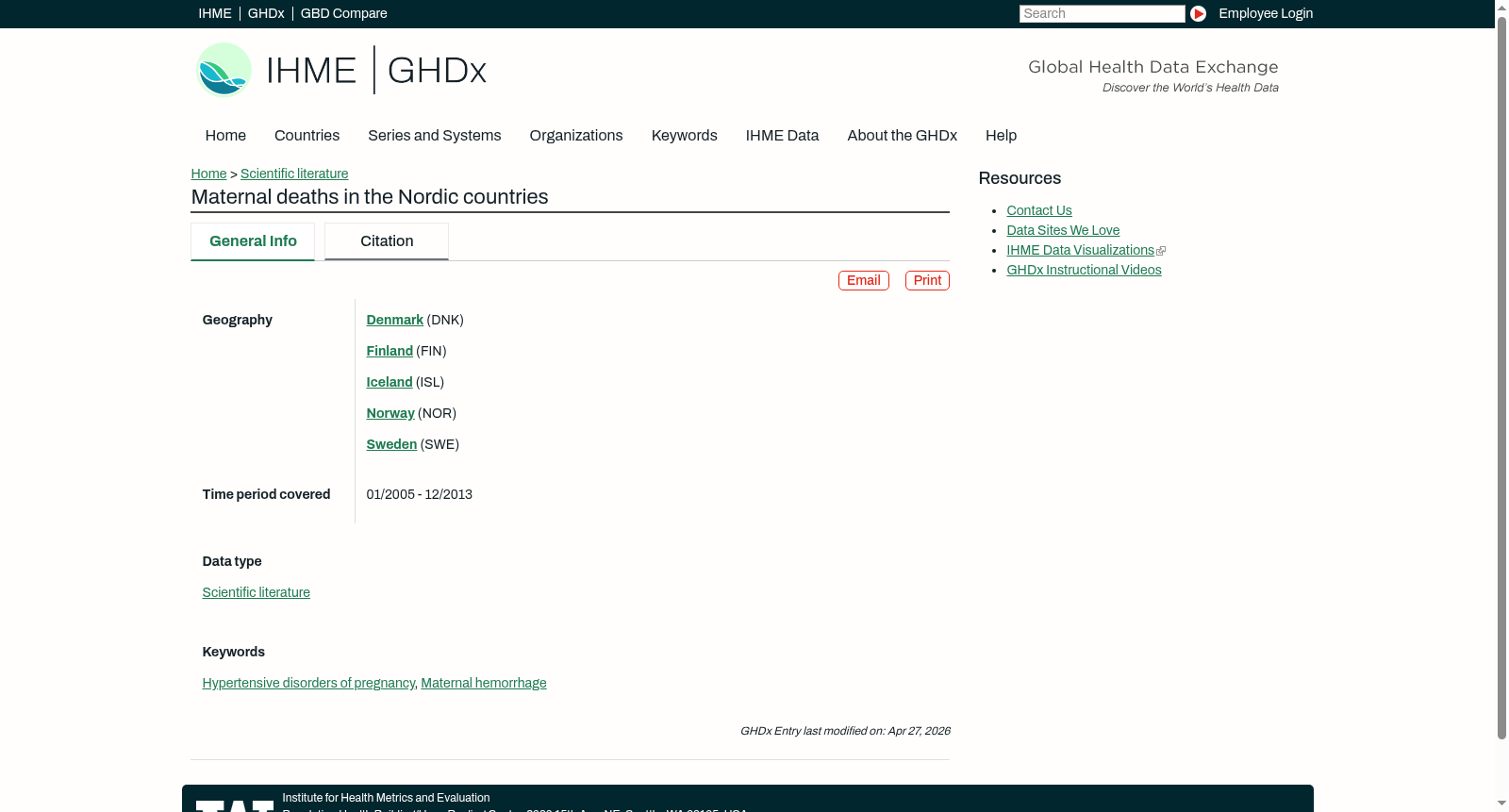The image size is (1509, 812).
Task: Click the time period value '01/2005 - 12/2013'
Action: [420, 494]
